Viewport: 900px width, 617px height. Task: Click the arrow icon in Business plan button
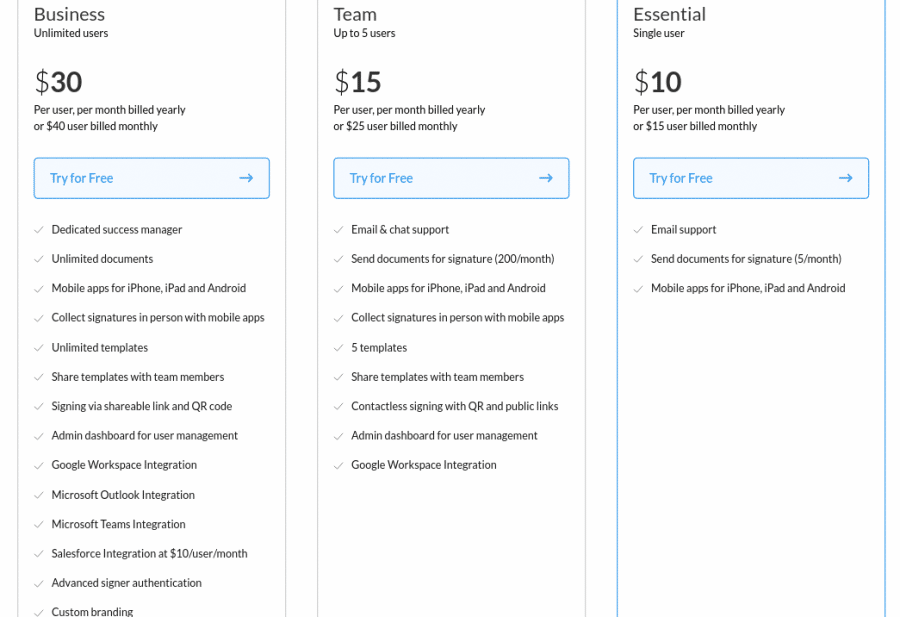246,178
